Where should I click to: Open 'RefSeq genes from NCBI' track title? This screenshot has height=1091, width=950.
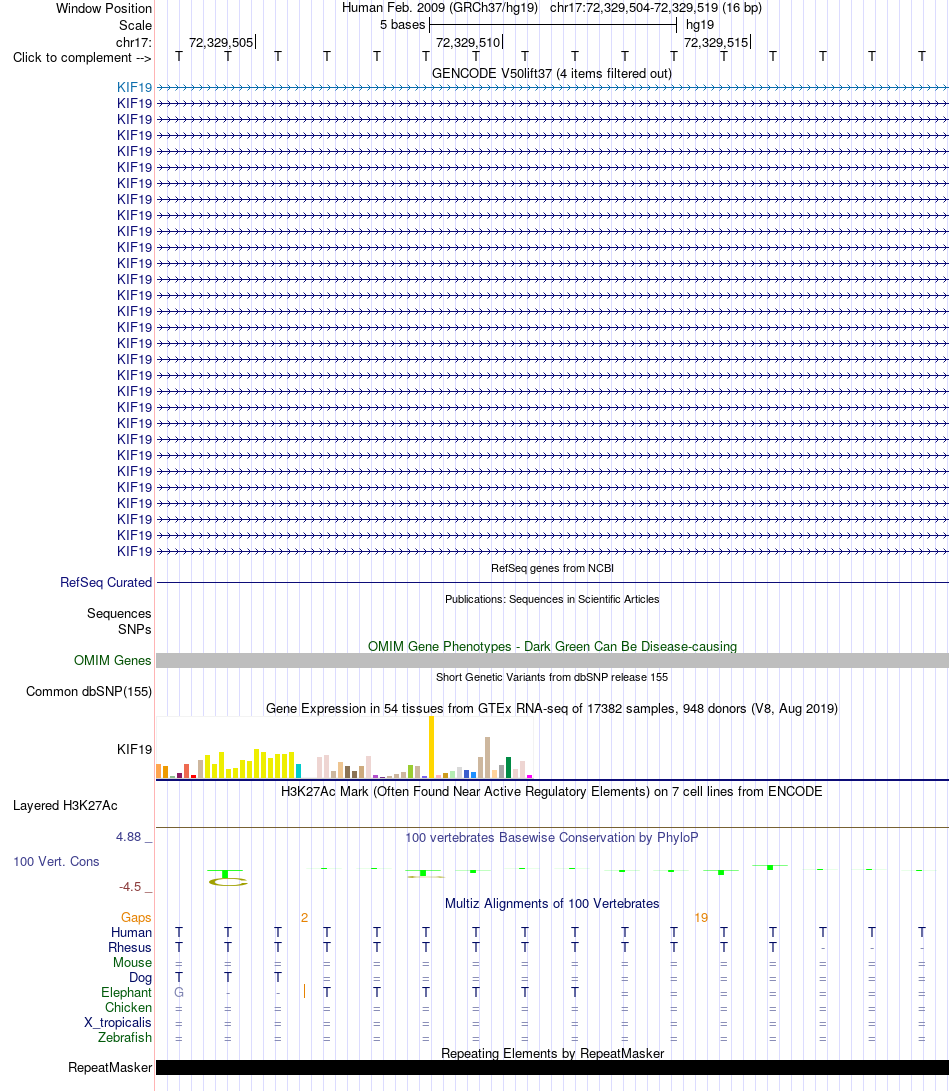point(553,568)
